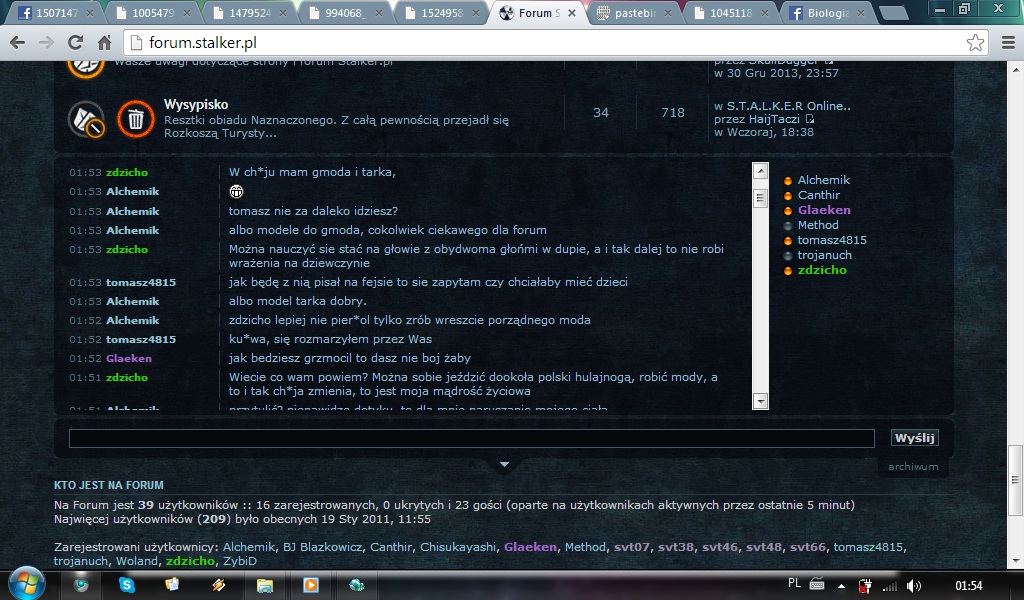This screenshot has height=600, width=1024.
Task: Click the network signal tray icon
Action: click(889, 586)
